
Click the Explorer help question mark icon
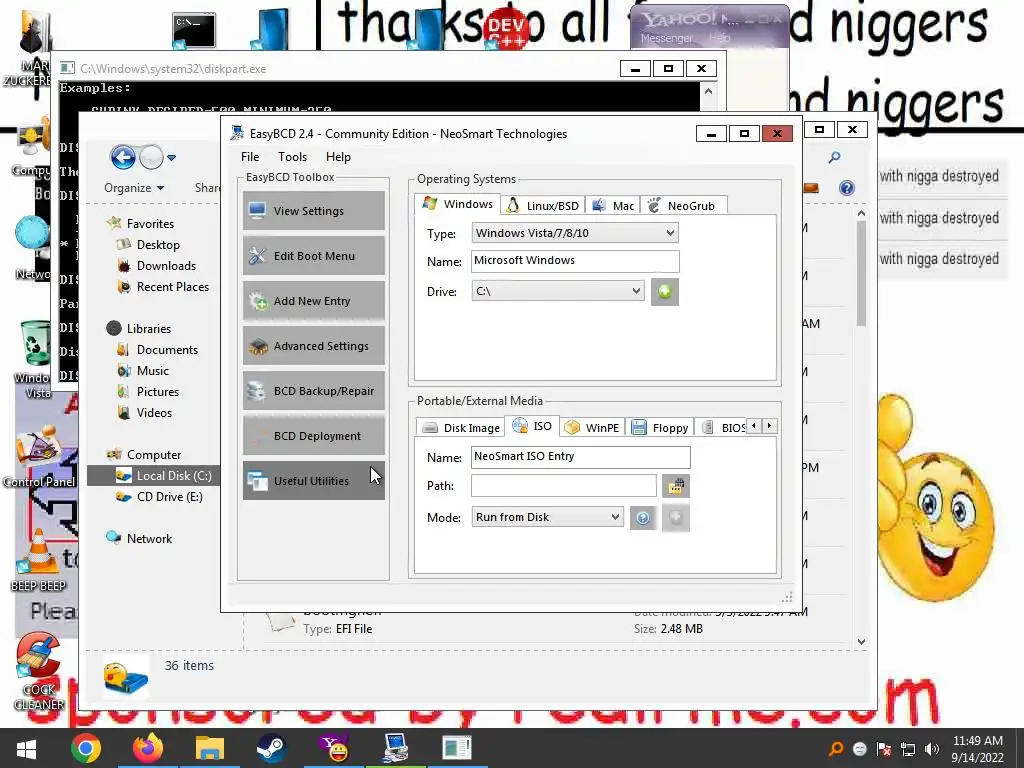pos(846,188)
